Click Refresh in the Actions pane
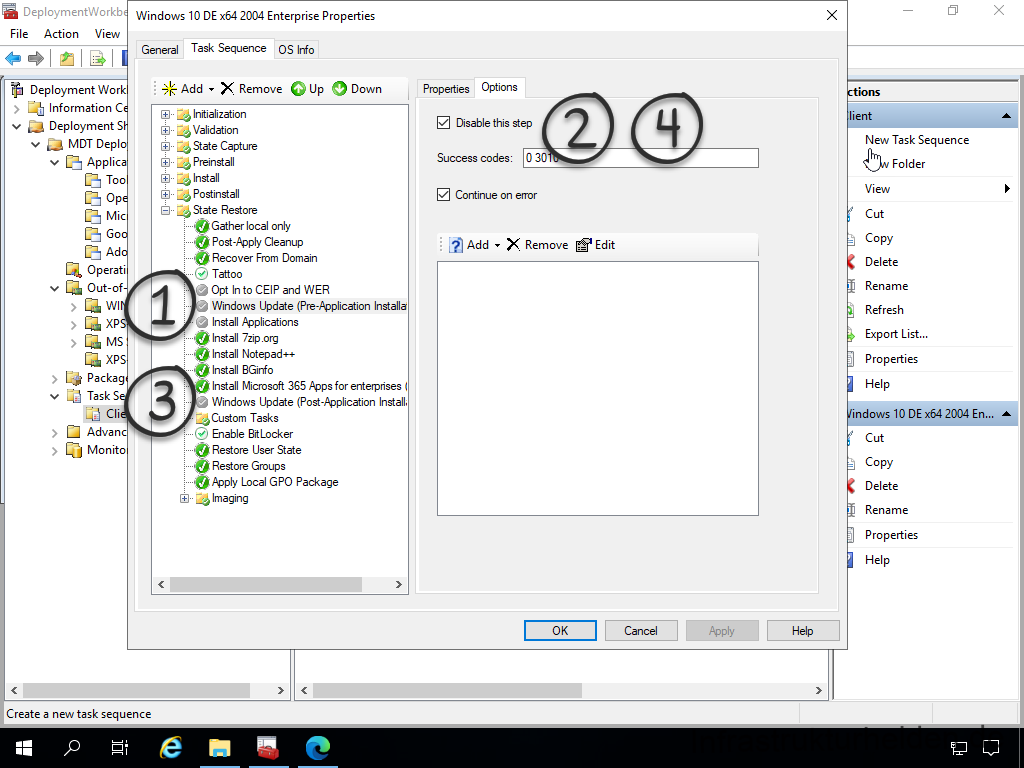This screenshot has height=768, width=1024. click(x=884, y=310)
